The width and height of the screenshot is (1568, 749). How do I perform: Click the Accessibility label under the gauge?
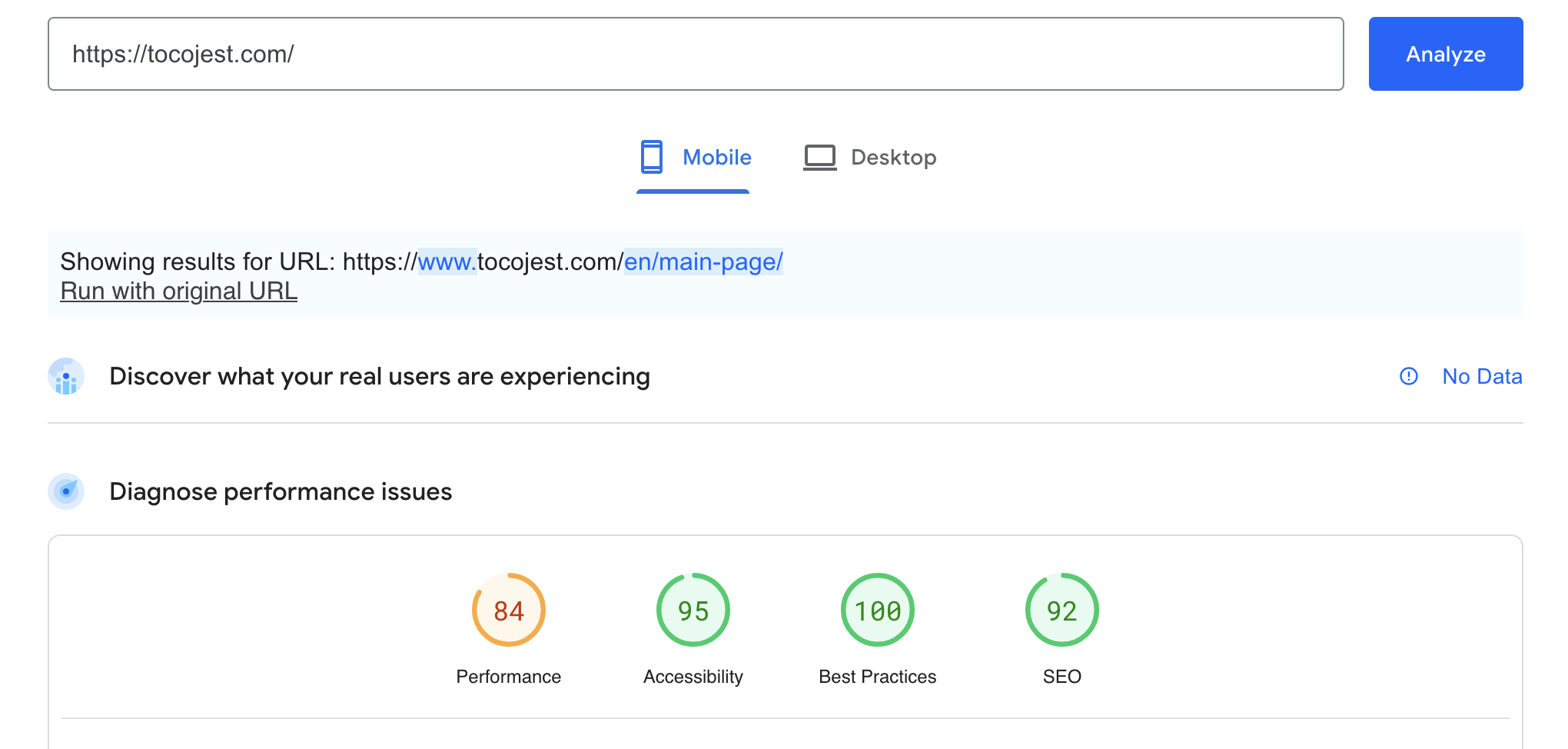tap(693, 677)
